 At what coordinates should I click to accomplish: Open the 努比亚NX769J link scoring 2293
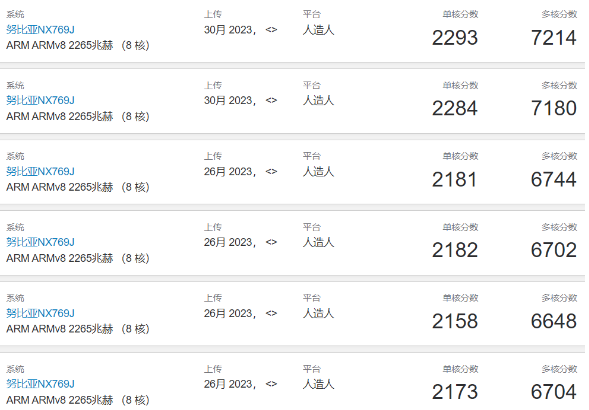click(x=40, y=30)
